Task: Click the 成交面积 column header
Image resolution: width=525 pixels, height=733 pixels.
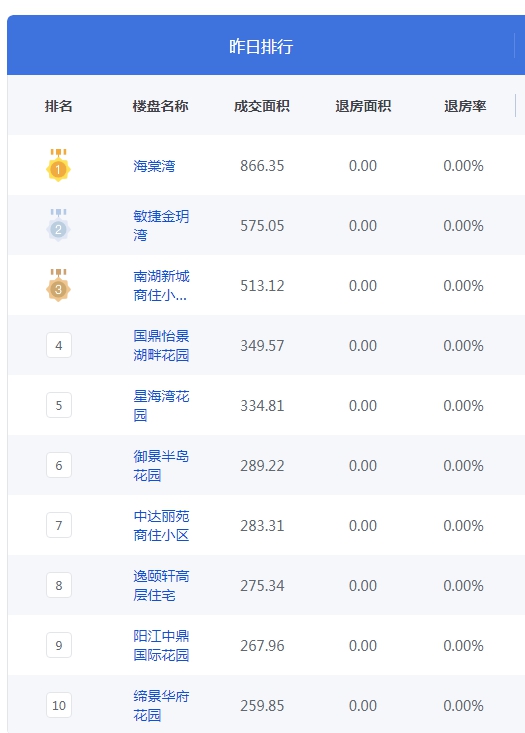Action: click(262, 106)
